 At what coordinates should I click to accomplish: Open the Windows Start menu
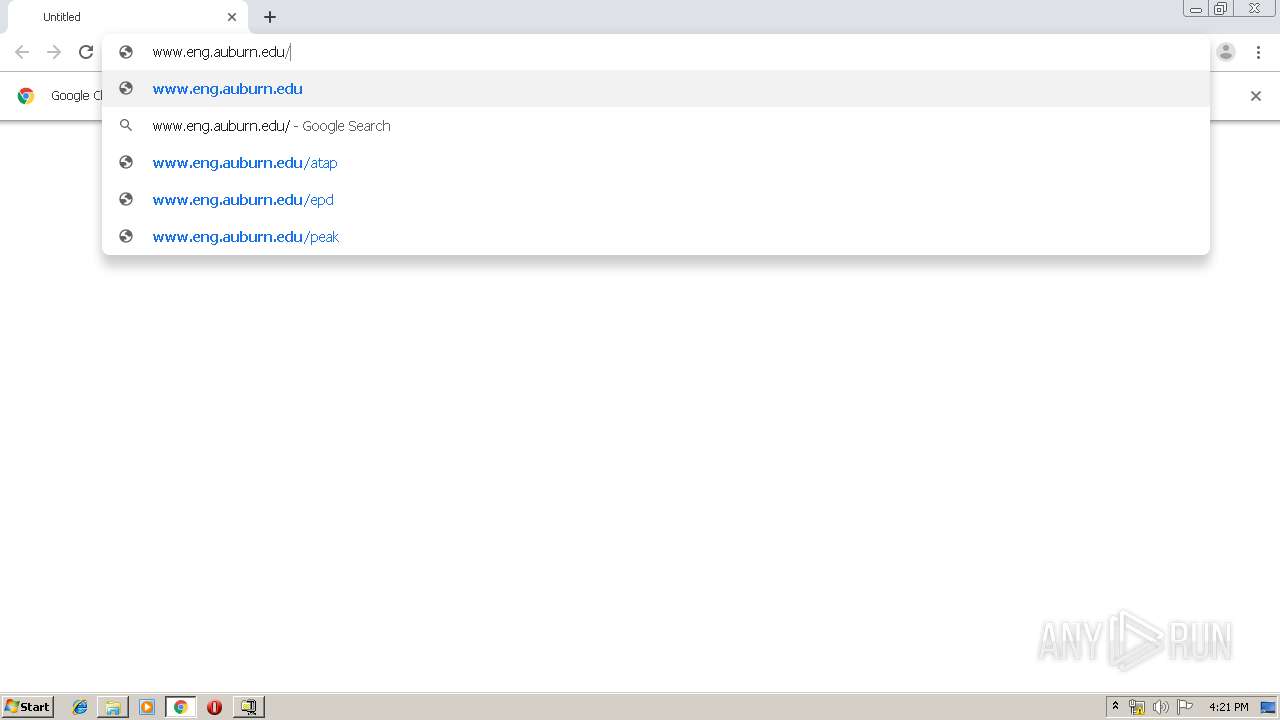coord(28,707)
